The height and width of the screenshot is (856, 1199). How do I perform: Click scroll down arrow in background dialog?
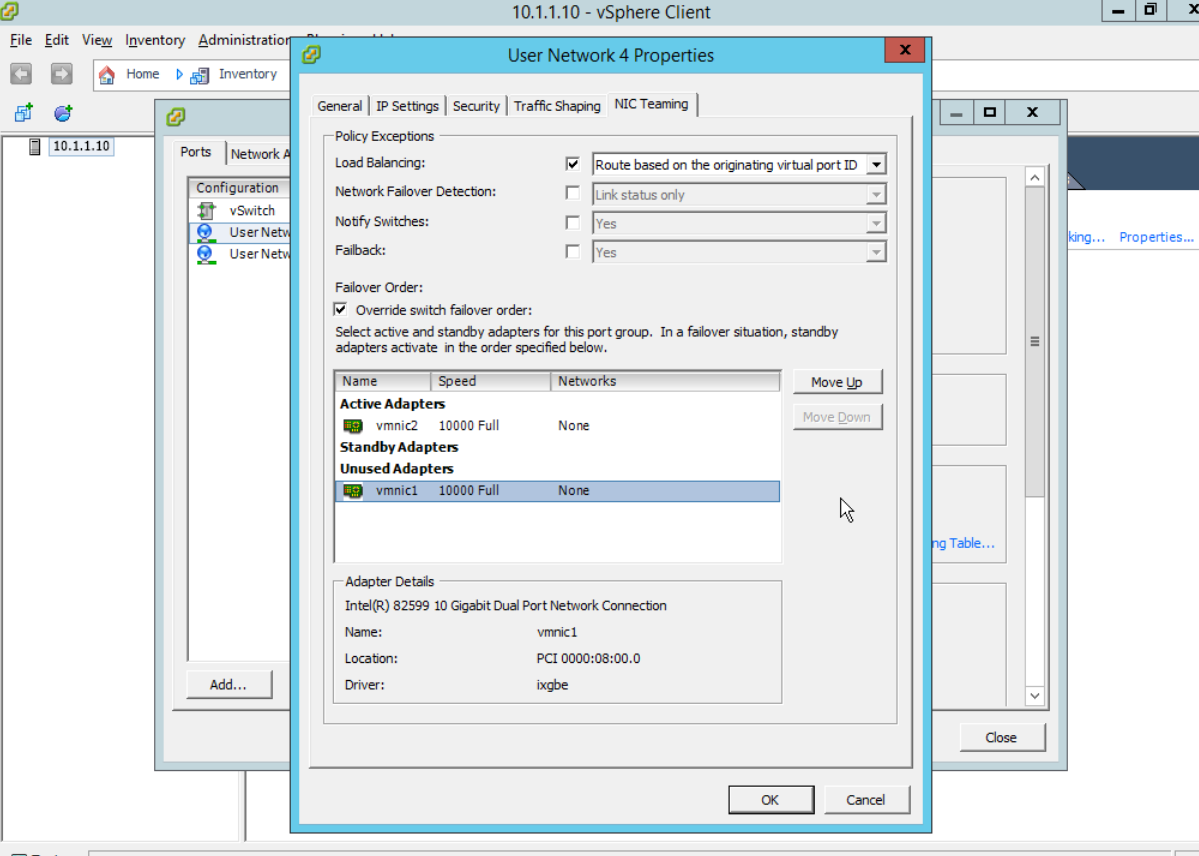1035,695
